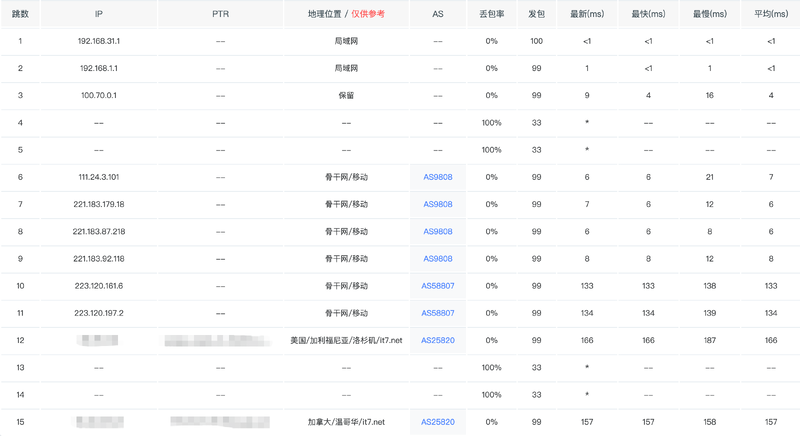Open the AS9808 link for 221.183.87.218
800x436 pixels.
[x=438, y=232]
